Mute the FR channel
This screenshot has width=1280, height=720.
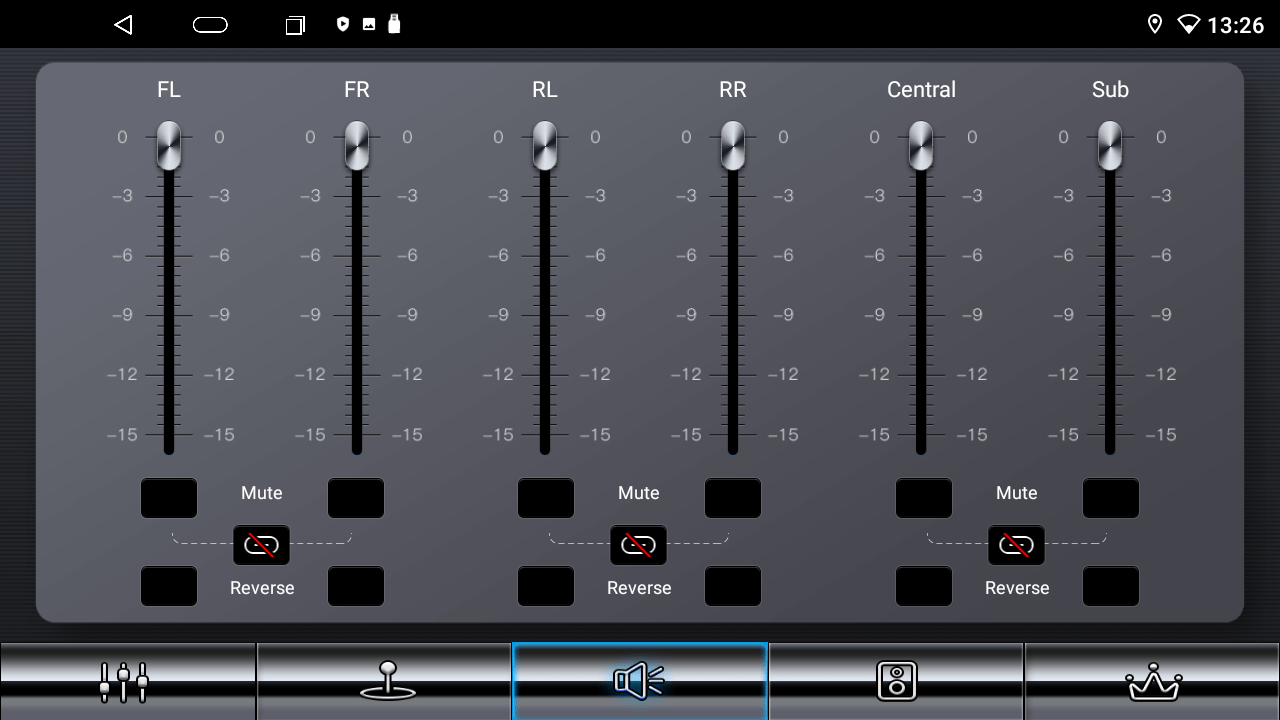coord(356,498)
